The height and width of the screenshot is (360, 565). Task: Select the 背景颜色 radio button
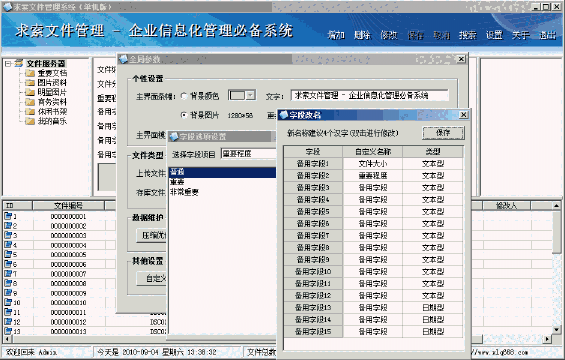(184, 96)
